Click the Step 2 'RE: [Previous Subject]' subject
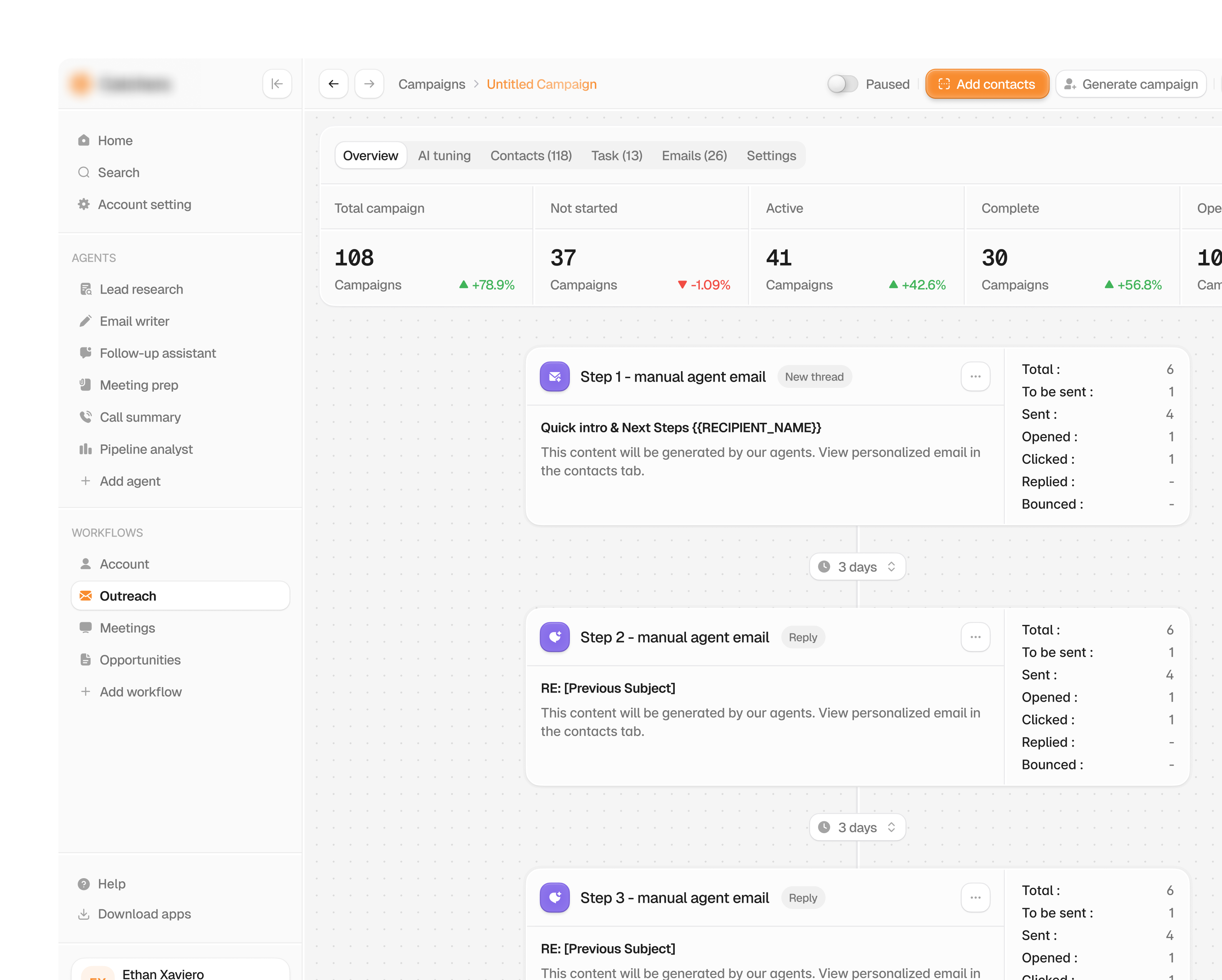Image resolution: width=1222 pixels, height=980 pixels. [x=608, y=688]
